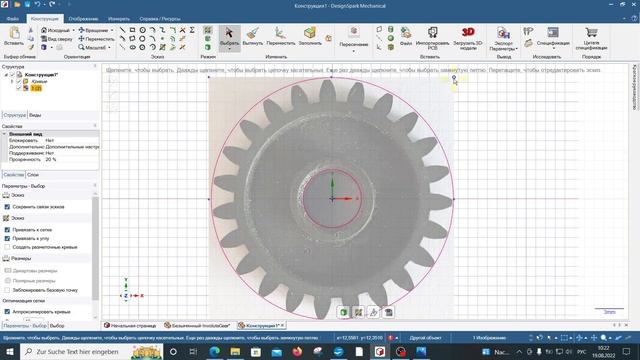
Task: Click Импортировать PCB icon
Action: (432, 38)
